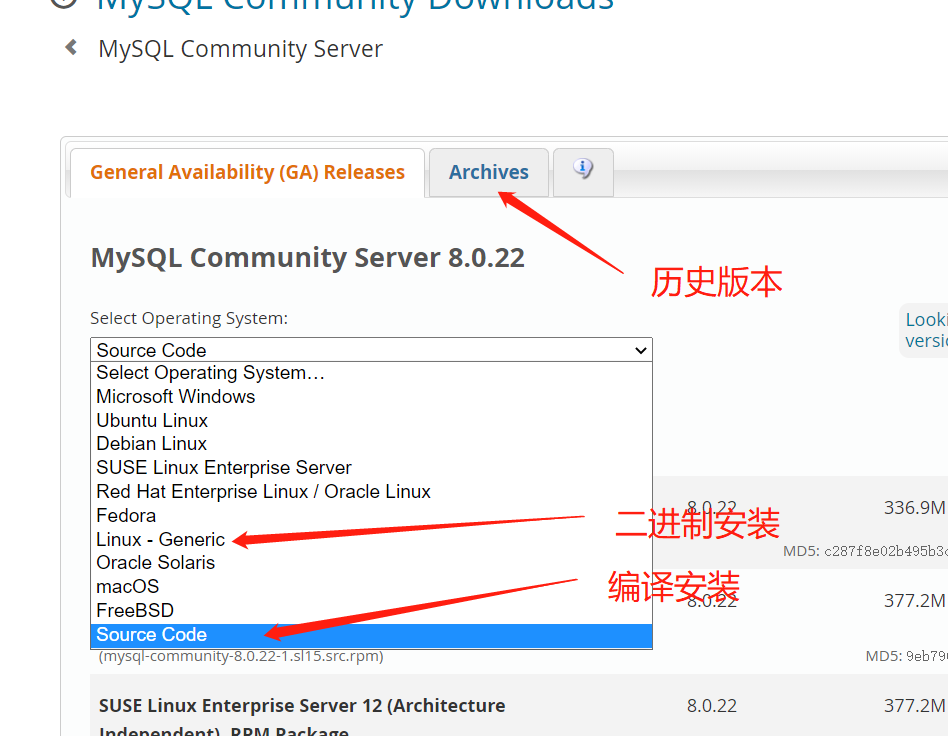Click the 'Select Operating System:' label
Viewport: 948px width, 736px height.
coord(189,318)
